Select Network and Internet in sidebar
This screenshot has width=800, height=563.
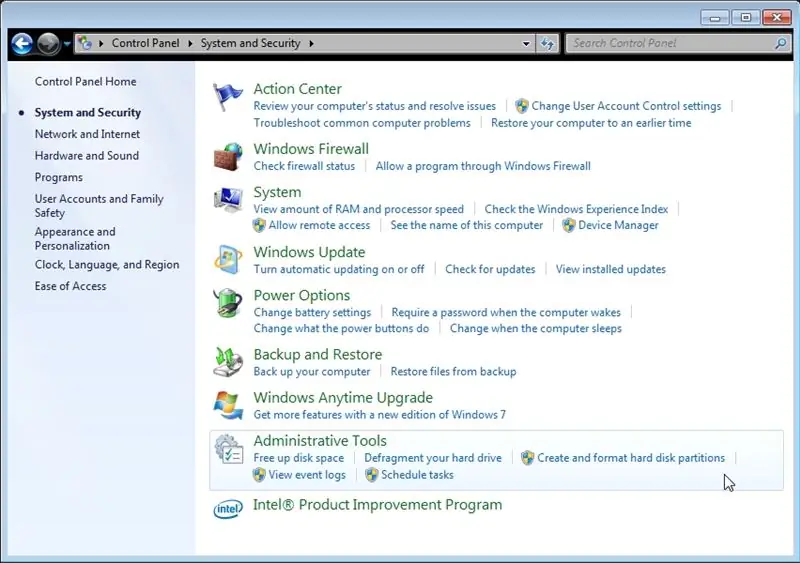coord(87,134)
